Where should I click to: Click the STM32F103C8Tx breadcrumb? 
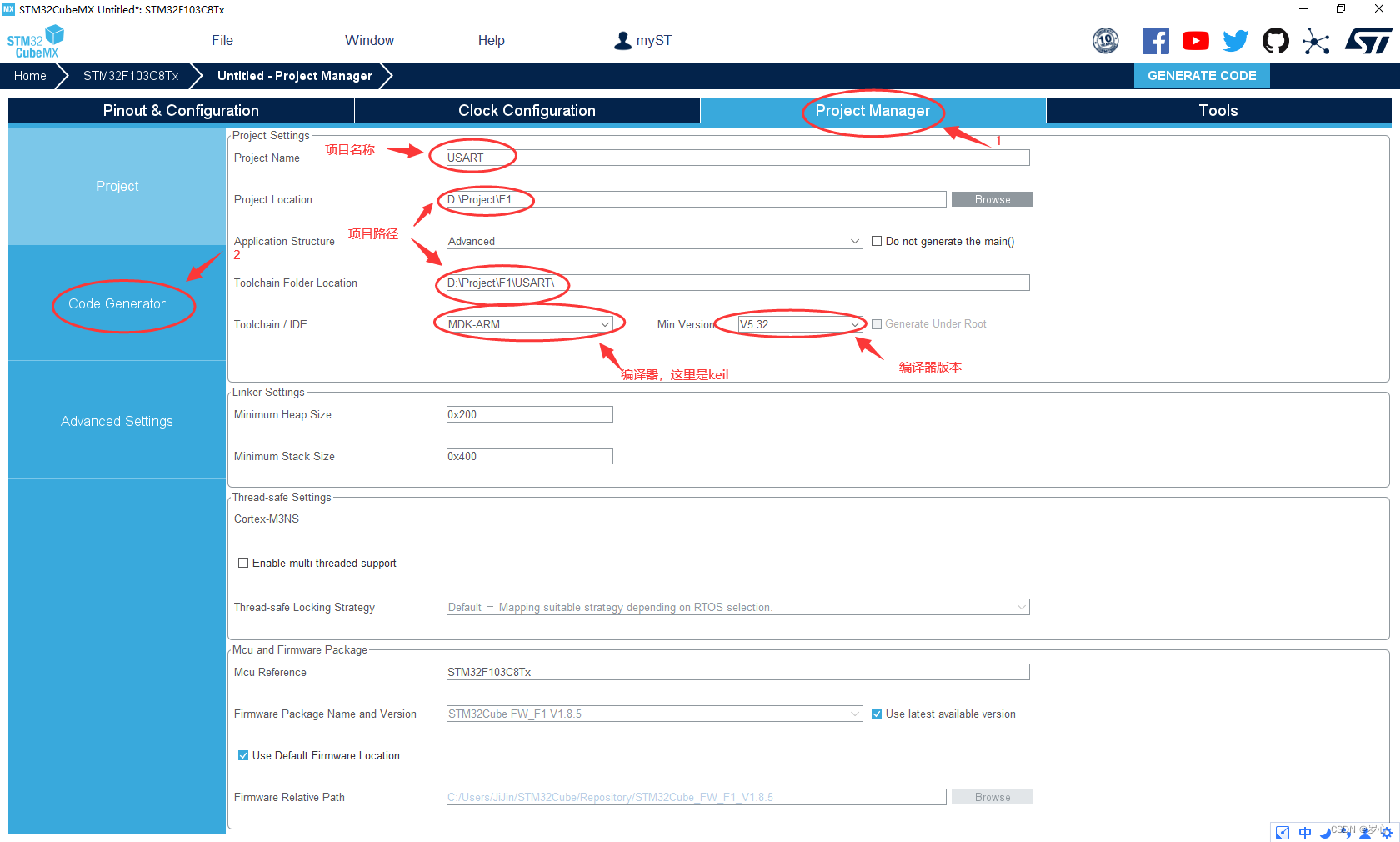pyautogui.click(x=131, y=75)
